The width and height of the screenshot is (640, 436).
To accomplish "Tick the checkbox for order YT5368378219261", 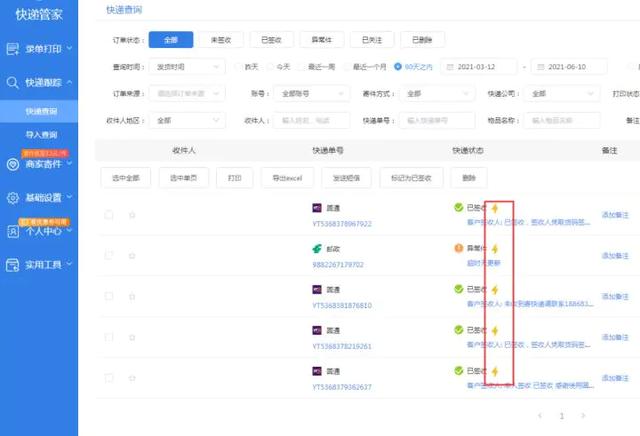I will 109,337.
